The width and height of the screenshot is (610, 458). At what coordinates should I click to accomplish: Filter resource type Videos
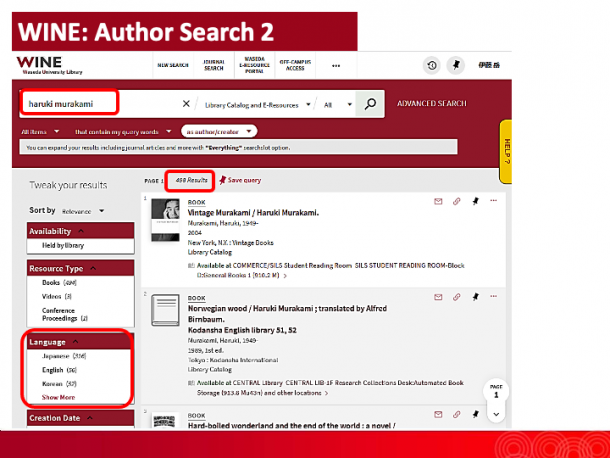pyautogui.click(x=57, y=297)
